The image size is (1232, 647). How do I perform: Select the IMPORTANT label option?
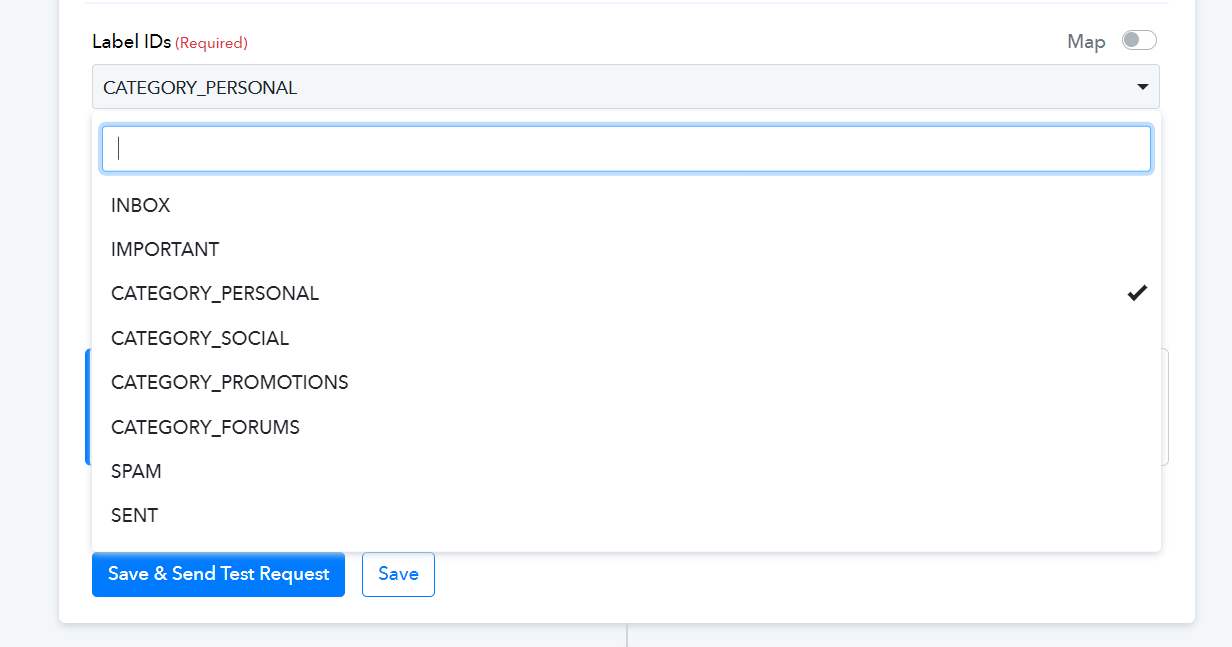click(x=626, y=249)
